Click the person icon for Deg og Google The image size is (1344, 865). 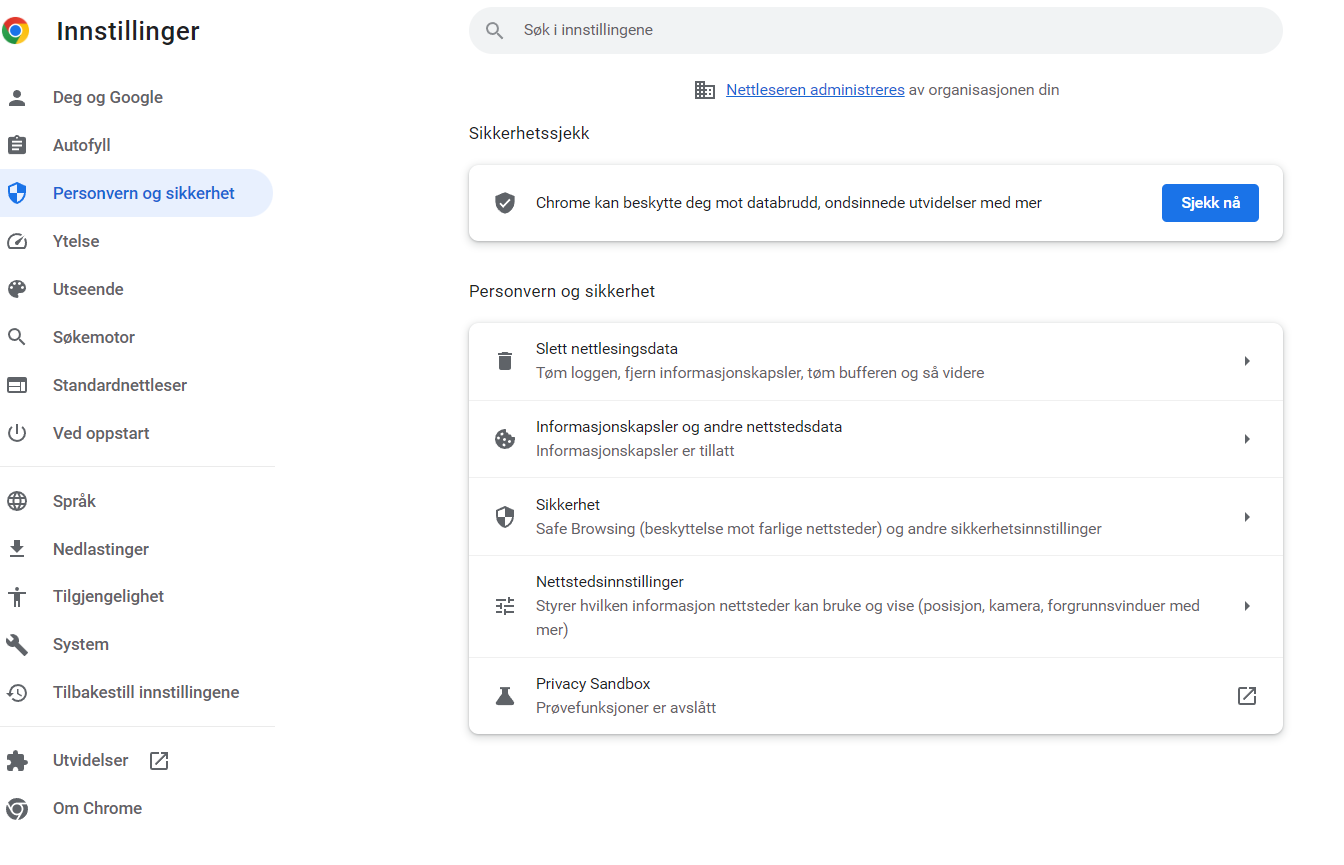(17, 98)
